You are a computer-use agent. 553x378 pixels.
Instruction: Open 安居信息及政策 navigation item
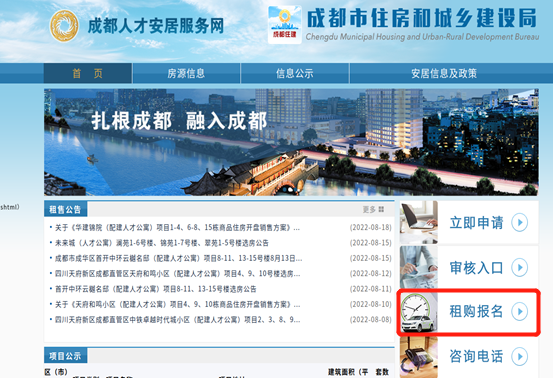tap(444, 73)
